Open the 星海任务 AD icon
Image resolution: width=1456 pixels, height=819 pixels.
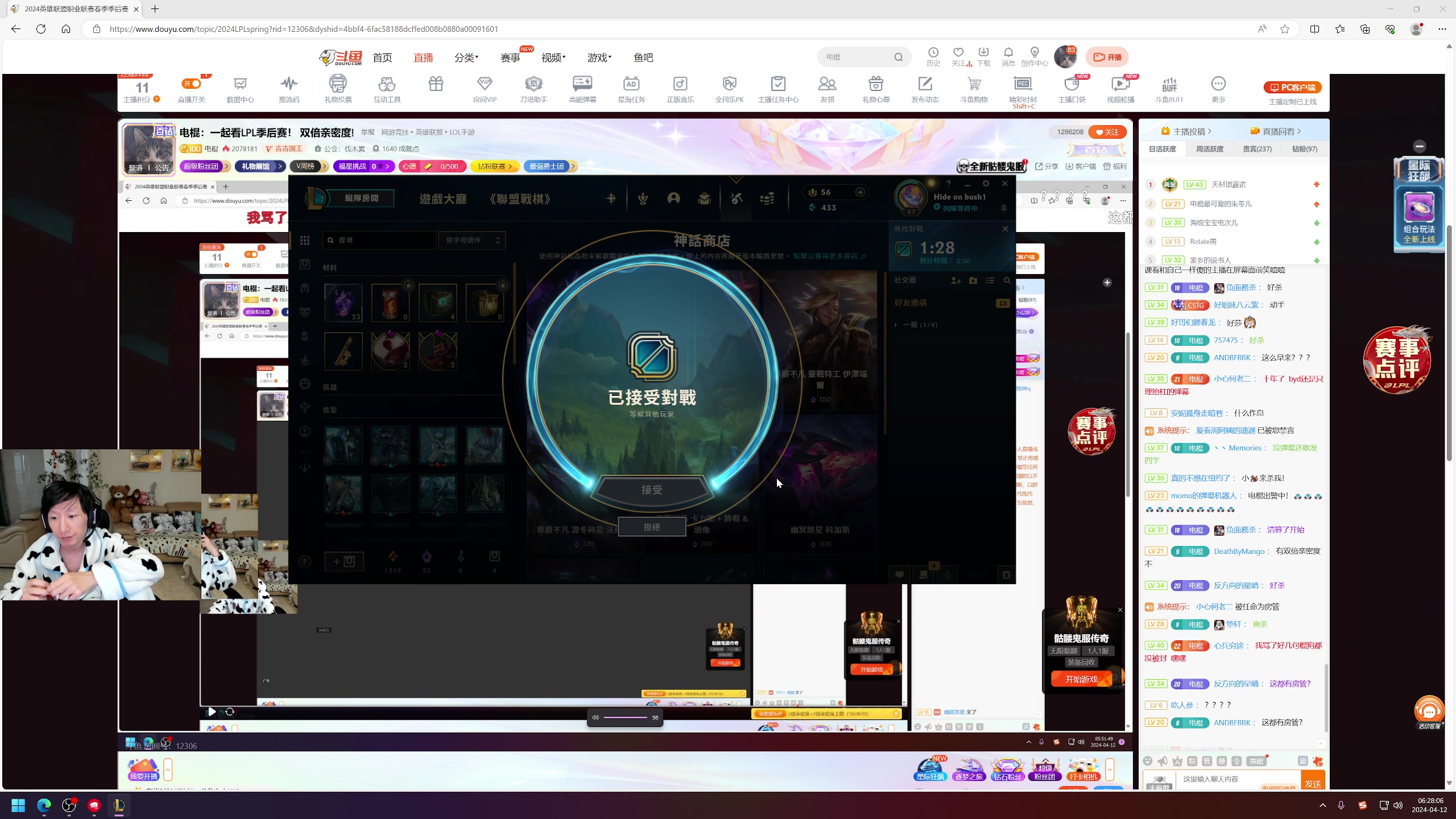631,90
